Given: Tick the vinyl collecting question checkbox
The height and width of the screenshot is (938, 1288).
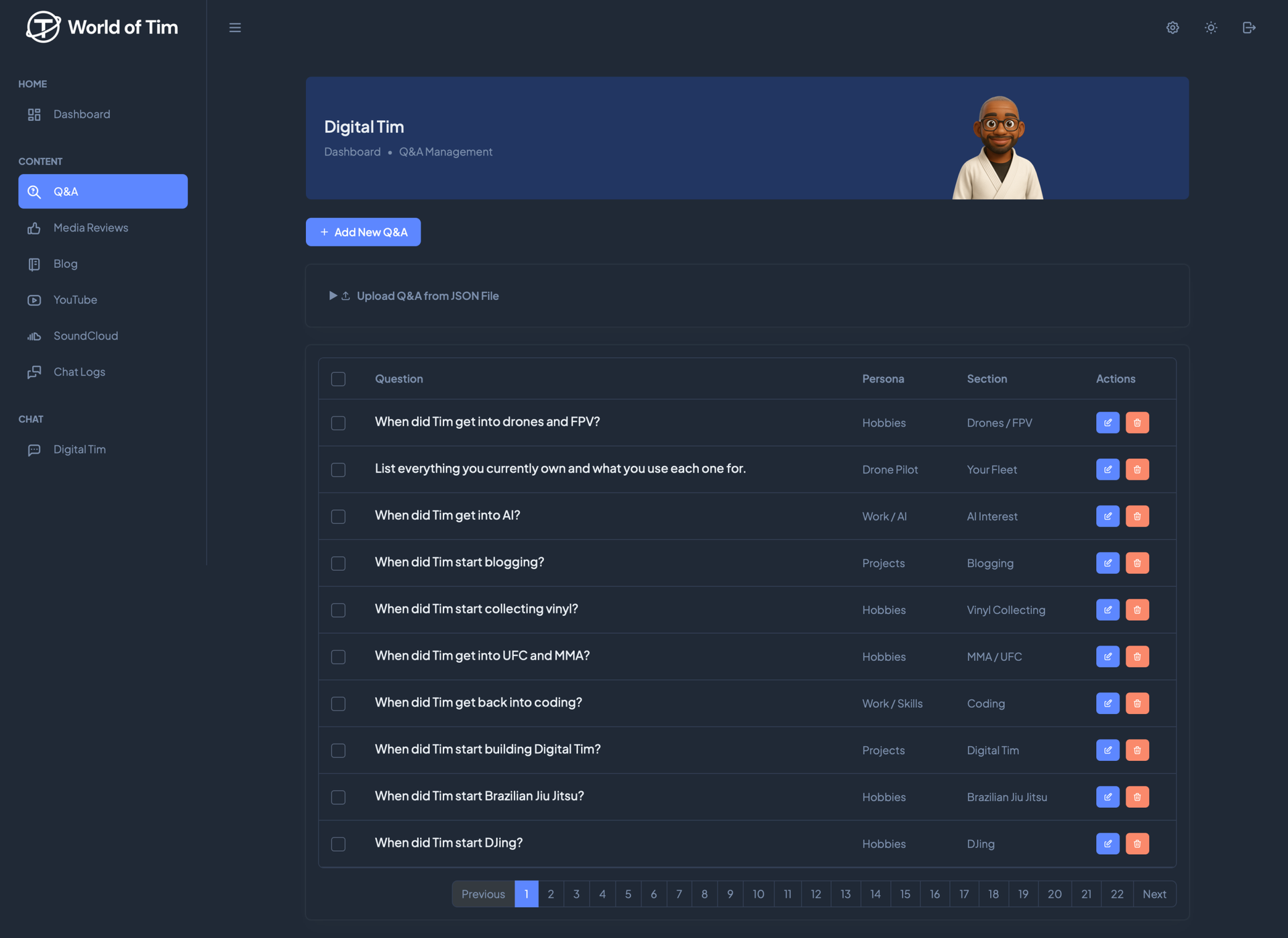Looking at the screenshot, I should [x=338, y=610].
